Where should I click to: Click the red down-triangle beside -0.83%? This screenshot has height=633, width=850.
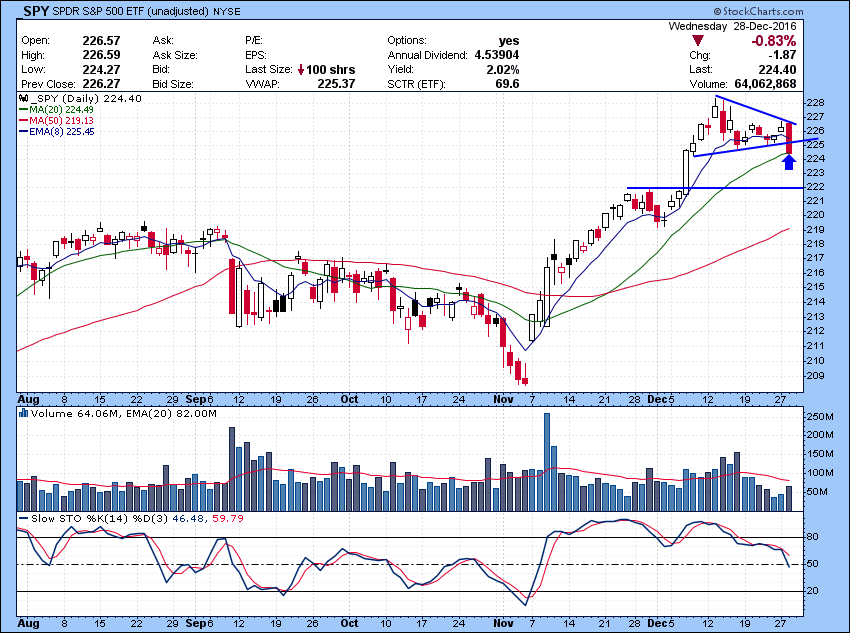point(698,41)
